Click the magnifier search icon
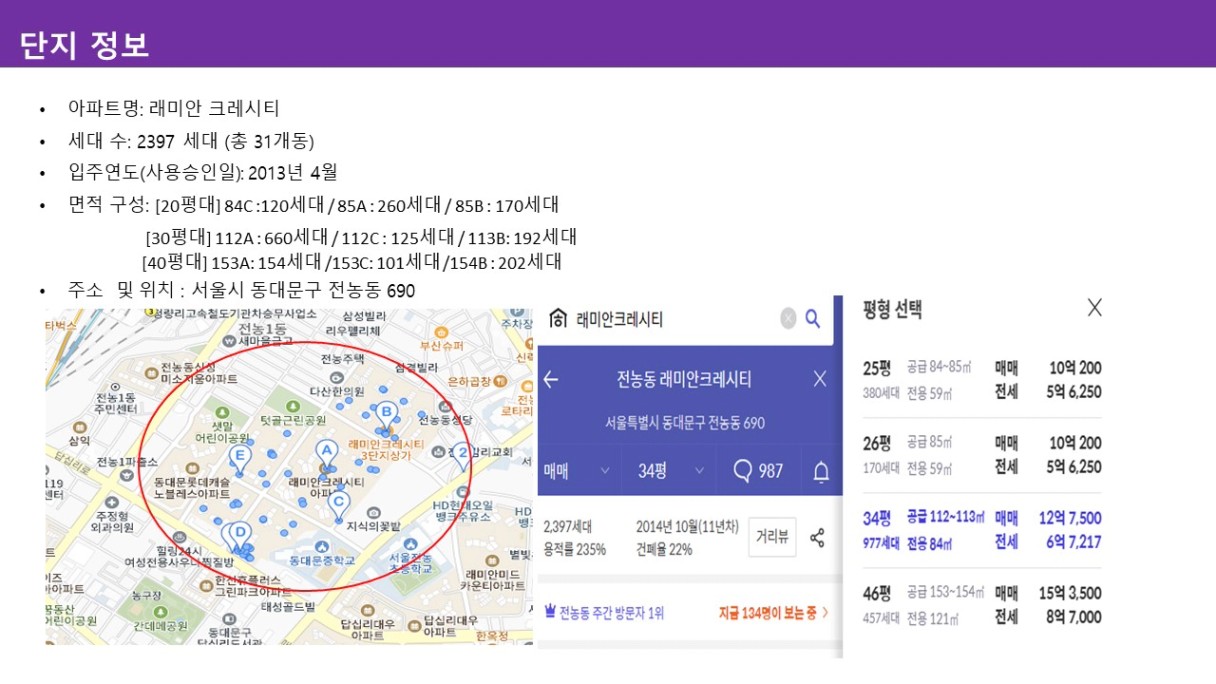 point(813,319)
